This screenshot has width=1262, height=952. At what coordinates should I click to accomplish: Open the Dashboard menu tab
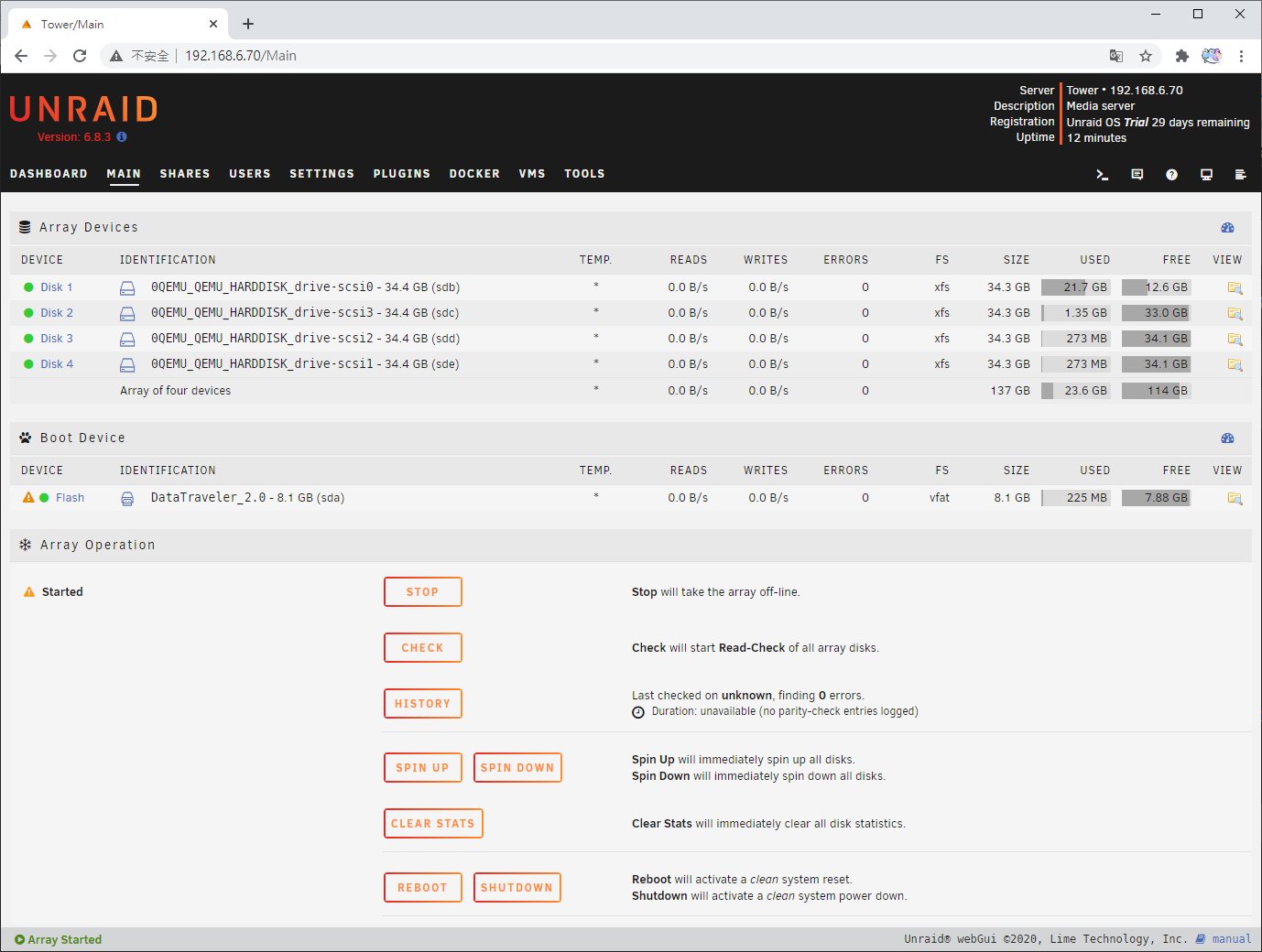(x=49, y=174)
